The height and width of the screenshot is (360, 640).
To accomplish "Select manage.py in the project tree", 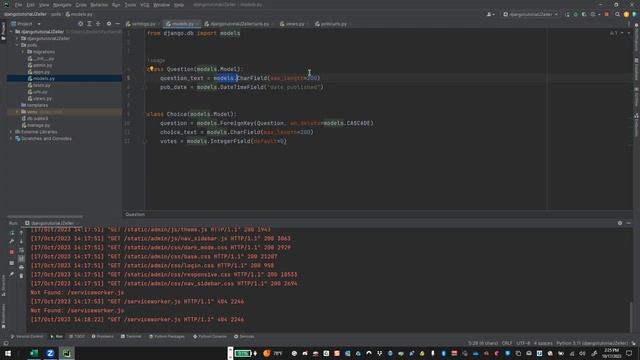I will click(36, 125).
